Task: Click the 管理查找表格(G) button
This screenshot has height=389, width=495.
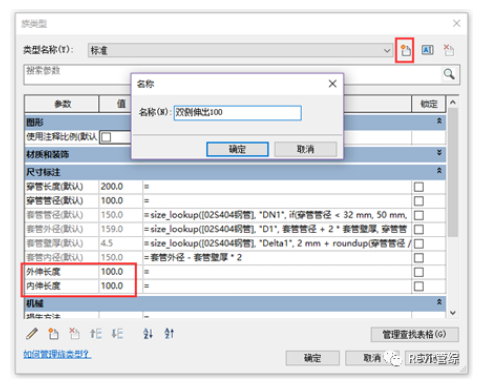Action: [414, 334]
